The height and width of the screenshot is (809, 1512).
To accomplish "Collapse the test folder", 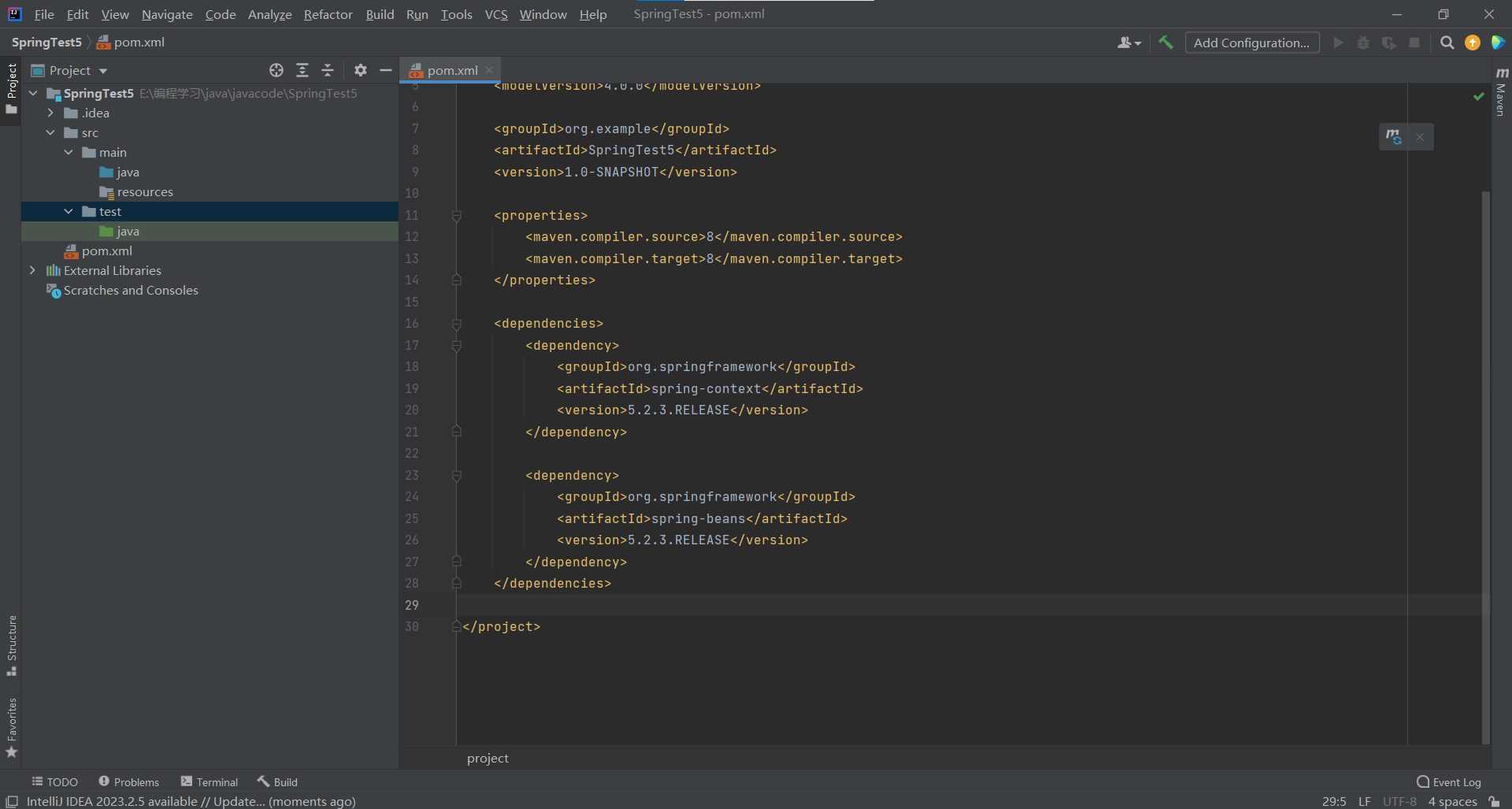I will 69,211.
